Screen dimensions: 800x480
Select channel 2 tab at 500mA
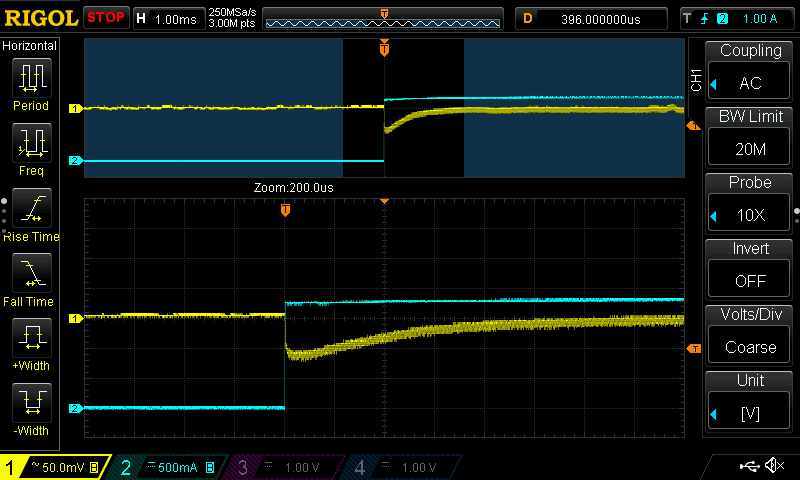[168, 467]
